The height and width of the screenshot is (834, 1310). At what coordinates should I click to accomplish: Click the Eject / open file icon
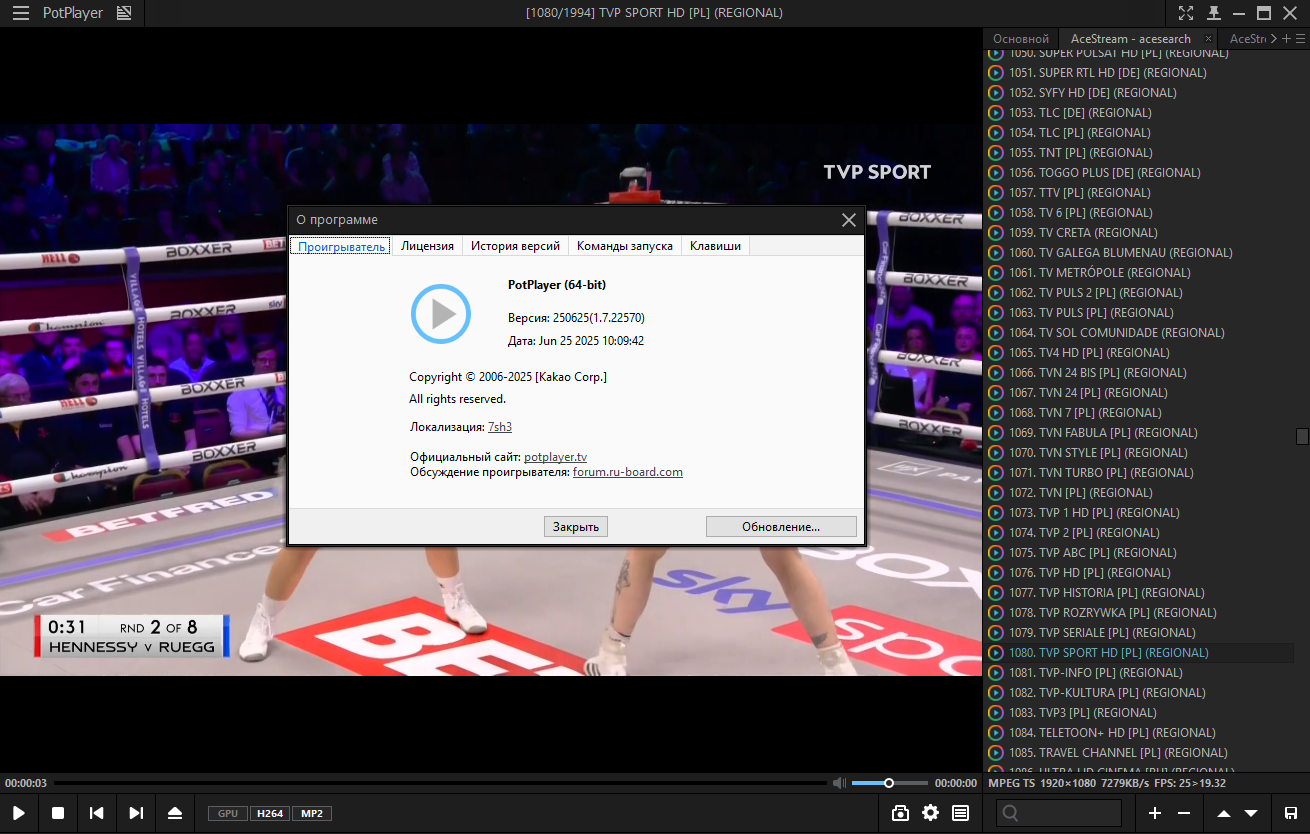coord(175,813)
